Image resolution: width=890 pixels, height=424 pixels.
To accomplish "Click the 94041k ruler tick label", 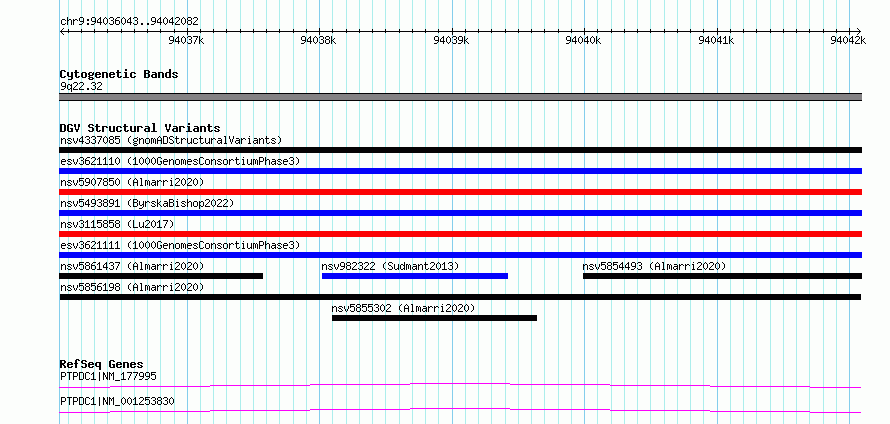I will 716,40.
